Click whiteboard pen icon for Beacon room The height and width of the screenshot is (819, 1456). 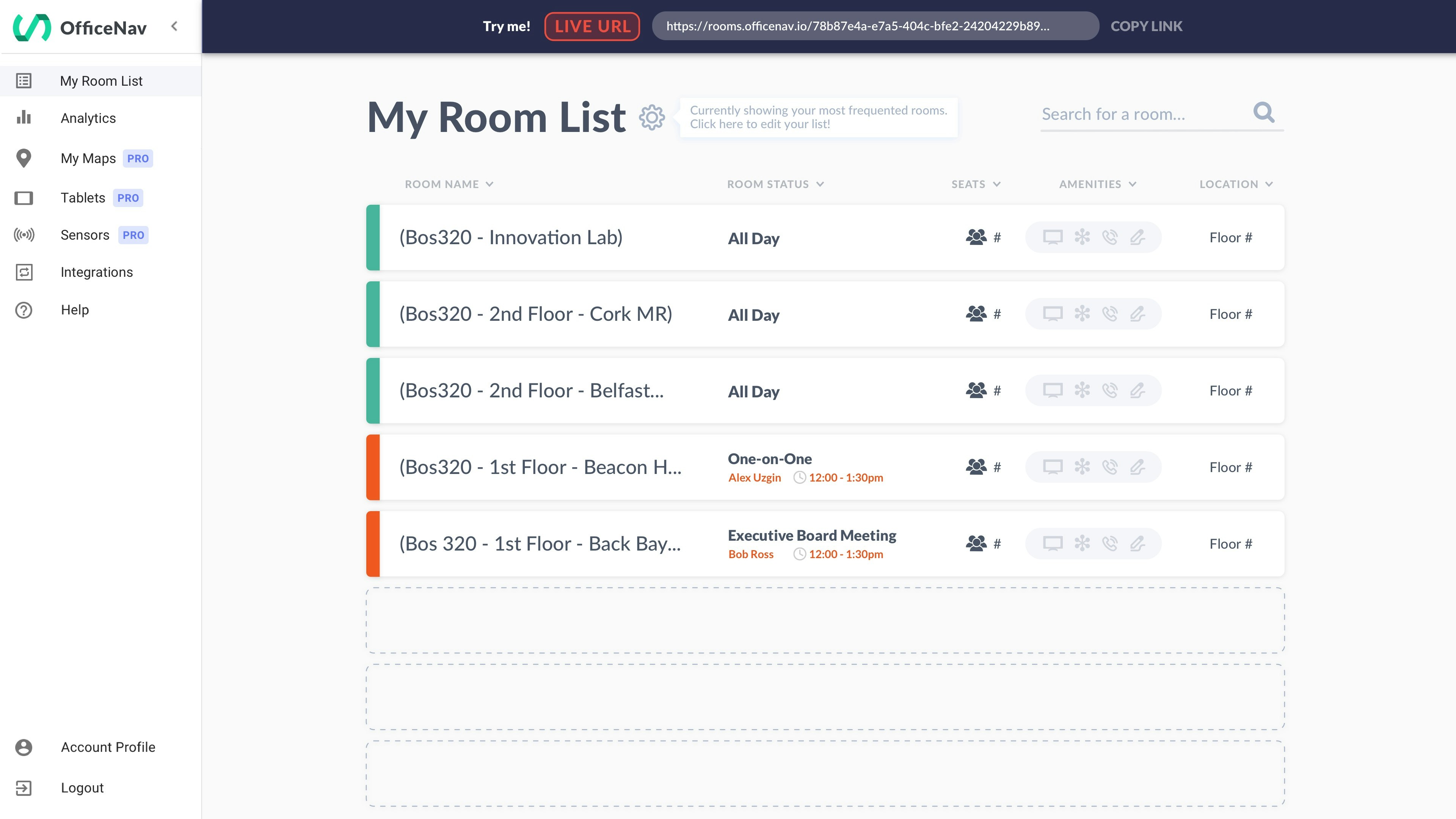[1137, 467]
